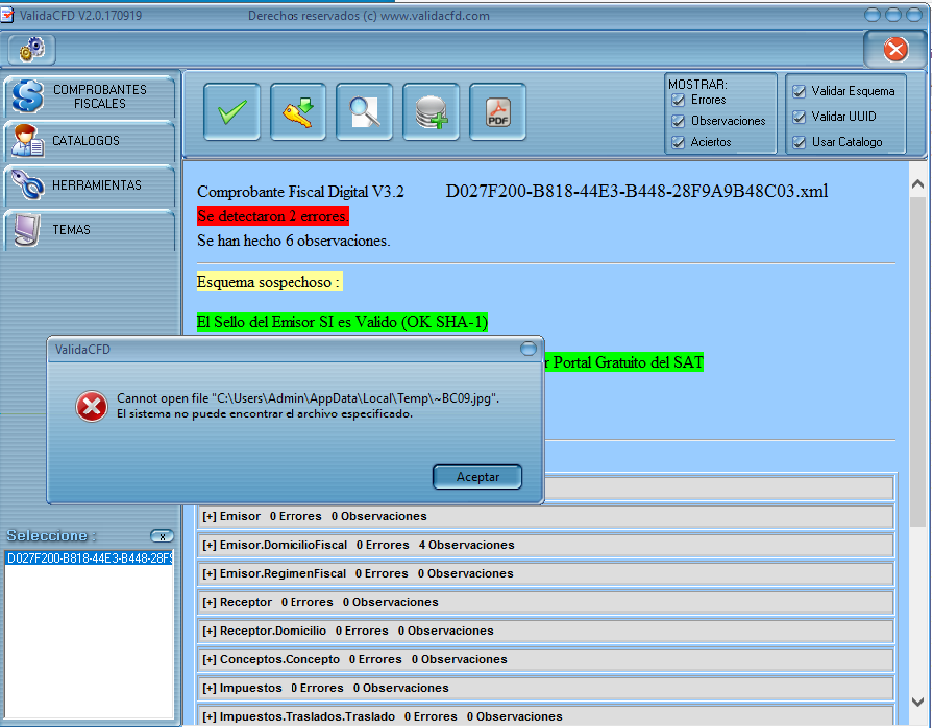This screenshot has height=728, width=932.
Task: Toggle the Observaciones checkbox
Action: [678, 121]
